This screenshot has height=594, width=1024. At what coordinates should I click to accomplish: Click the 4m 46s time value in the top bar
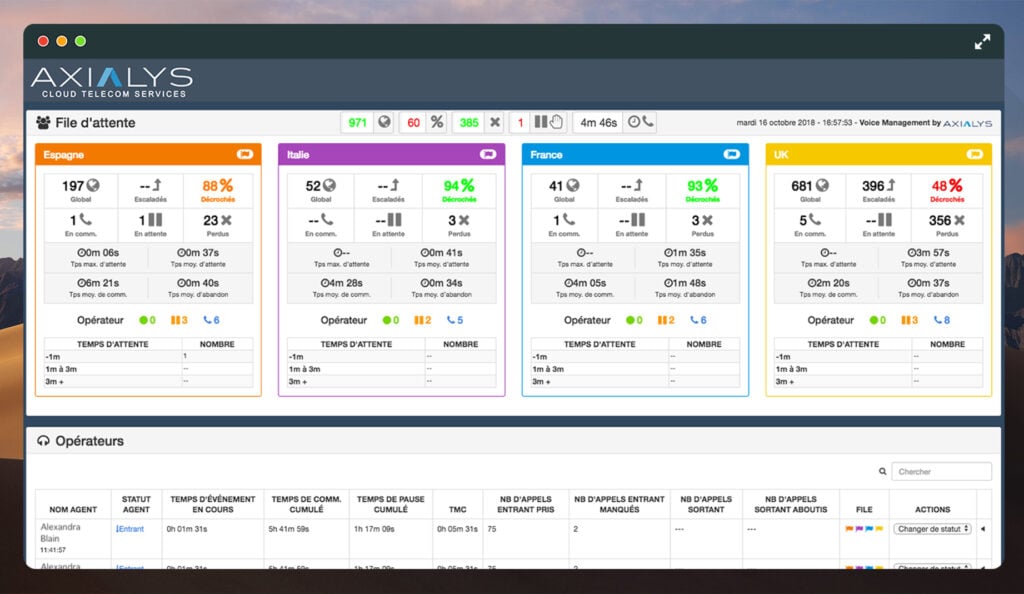[x=598, y=122]
